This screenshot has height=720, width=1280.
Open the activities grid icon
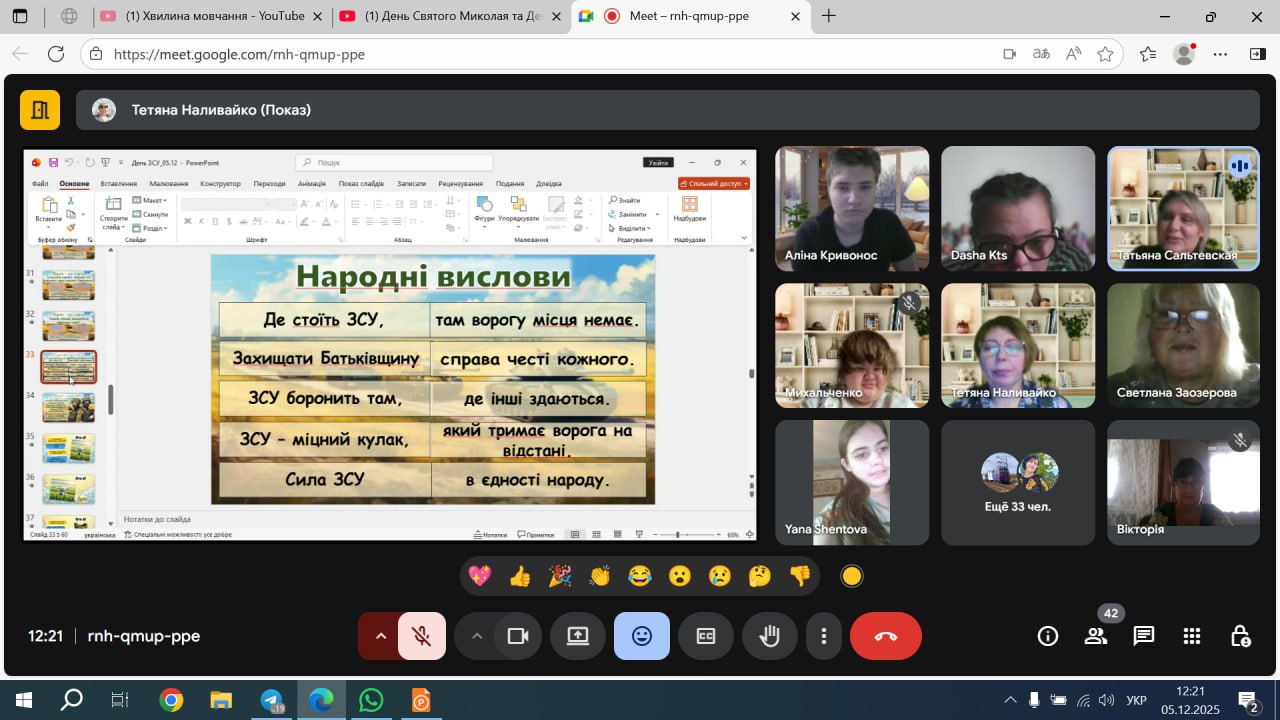tap(1192, 636)
